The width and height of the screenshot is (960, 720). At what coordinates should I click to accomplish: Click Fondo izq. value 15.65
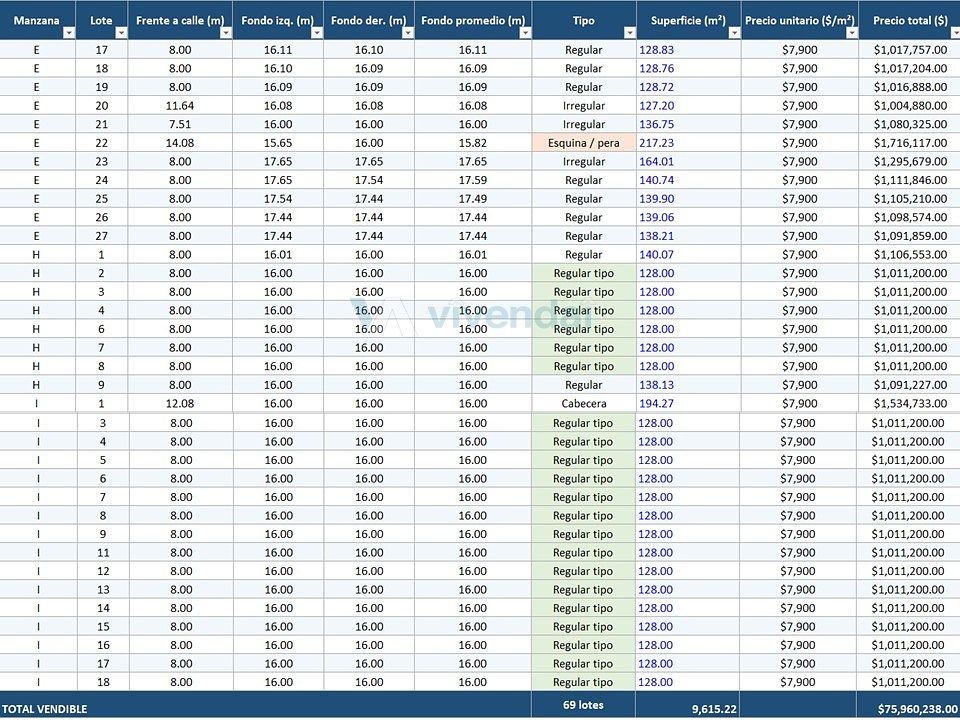click(278, 143)
